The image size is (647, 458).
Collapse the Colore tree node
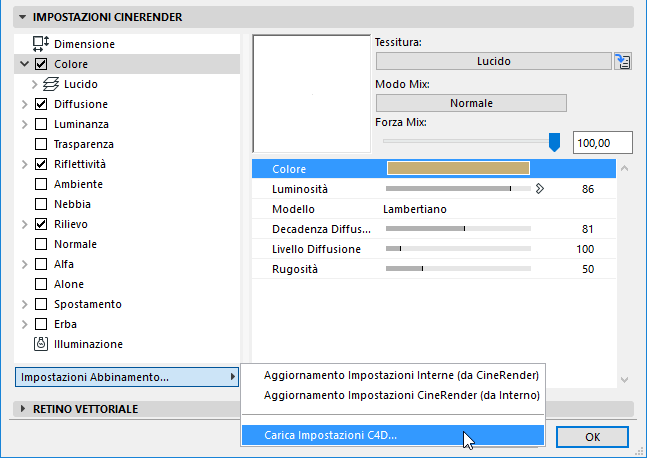pyautogui.click(x=25, y=64)
